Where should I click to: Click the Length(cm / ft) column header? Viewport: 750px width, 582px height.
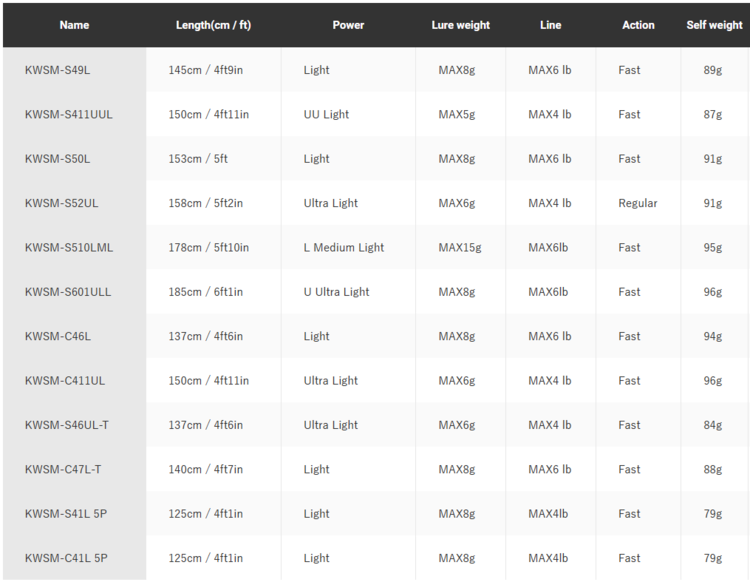(214, 25)
